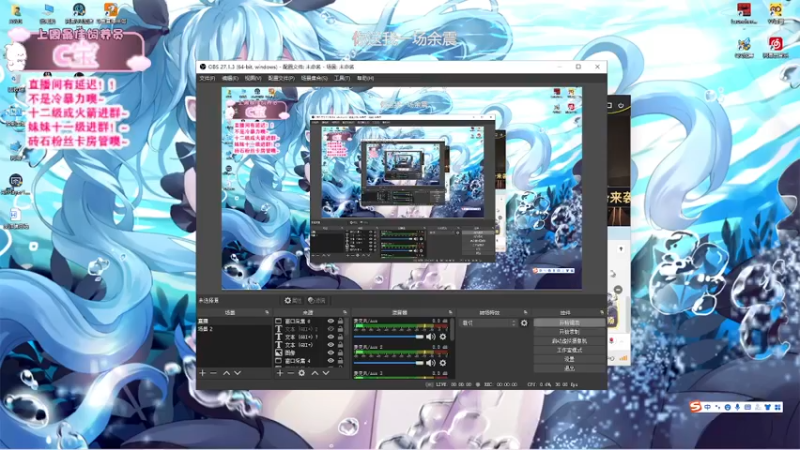The height and width of the screenshot is (450, 800).
Task: Open 设置 settings button in Controls
Action: point(569,359)
